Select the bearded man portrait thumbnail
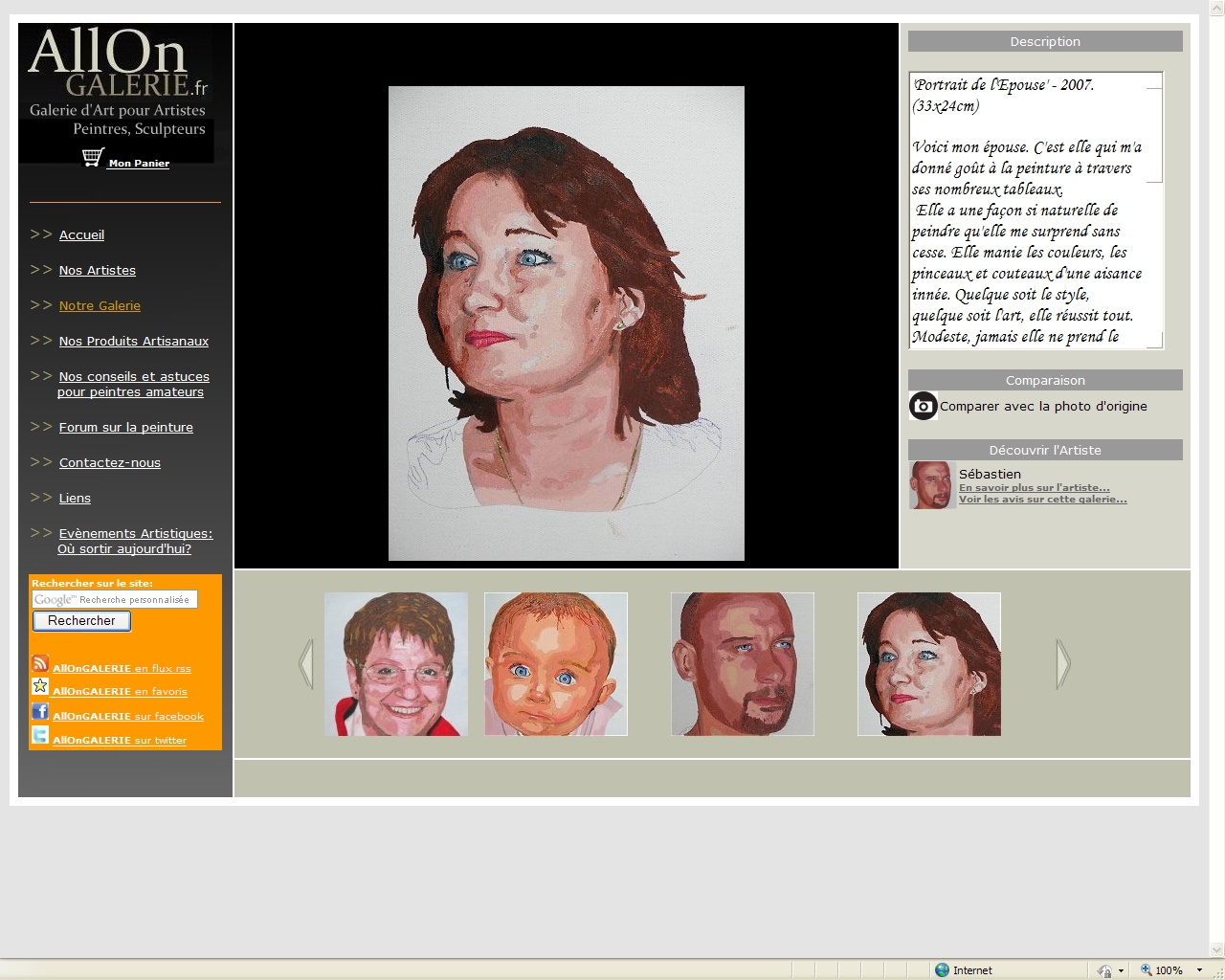The height and width of the screenshot is (980, 1225). point(743,664)
